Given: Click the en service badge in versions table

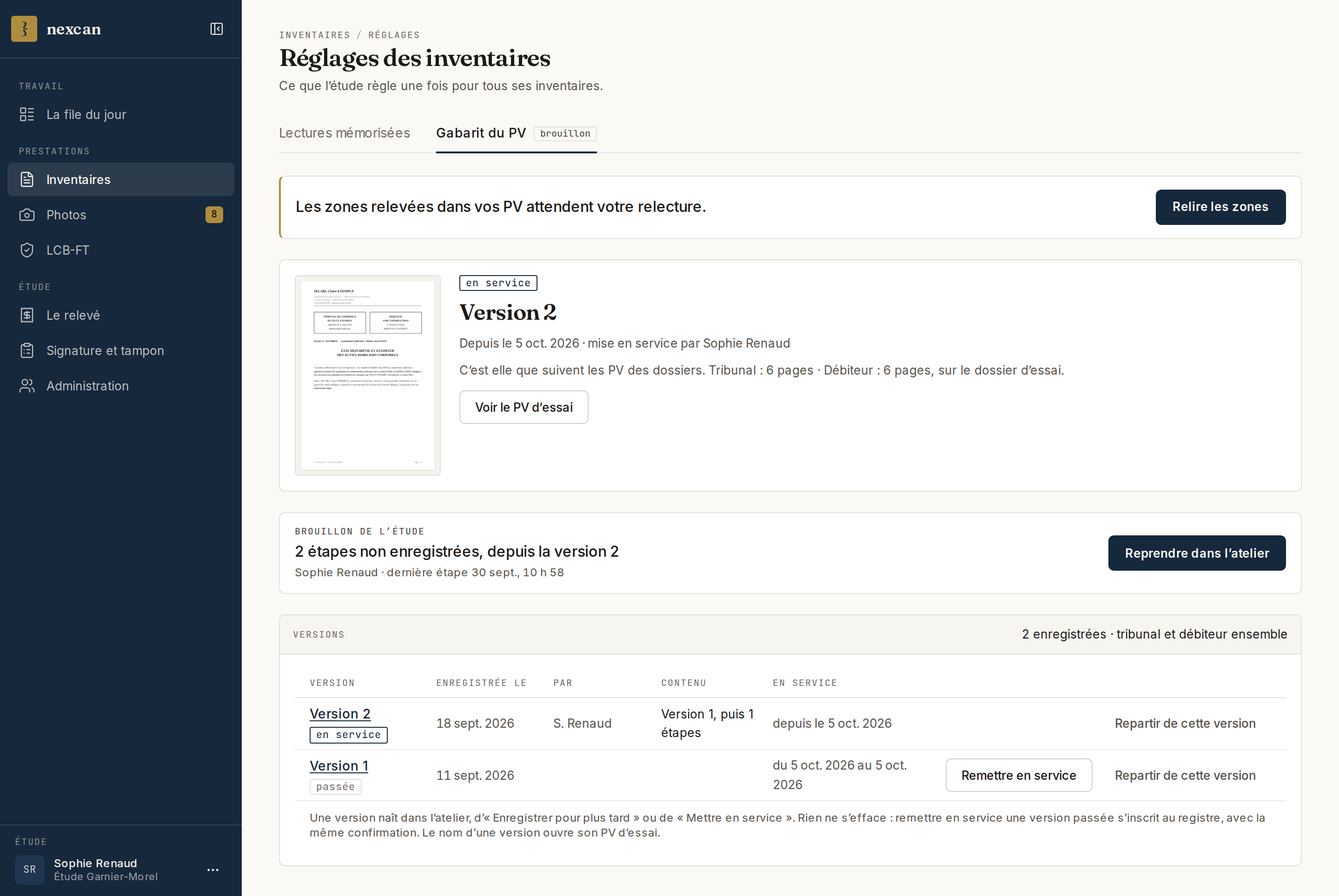Looking at the screenshot, I should coord(349,735).
